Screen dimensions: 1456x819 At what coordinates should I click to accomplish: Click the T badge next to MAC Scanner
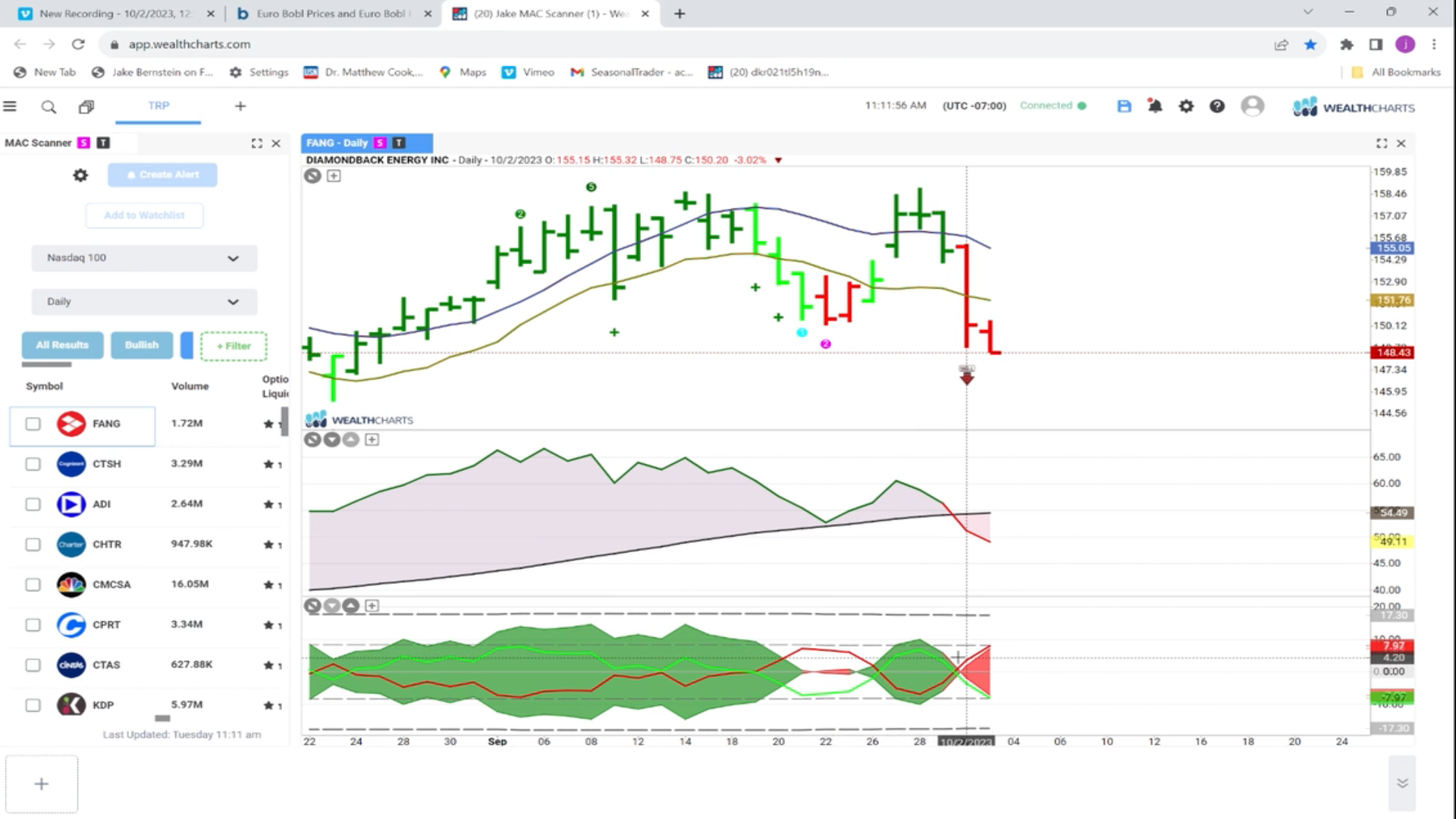coord(103,143)
